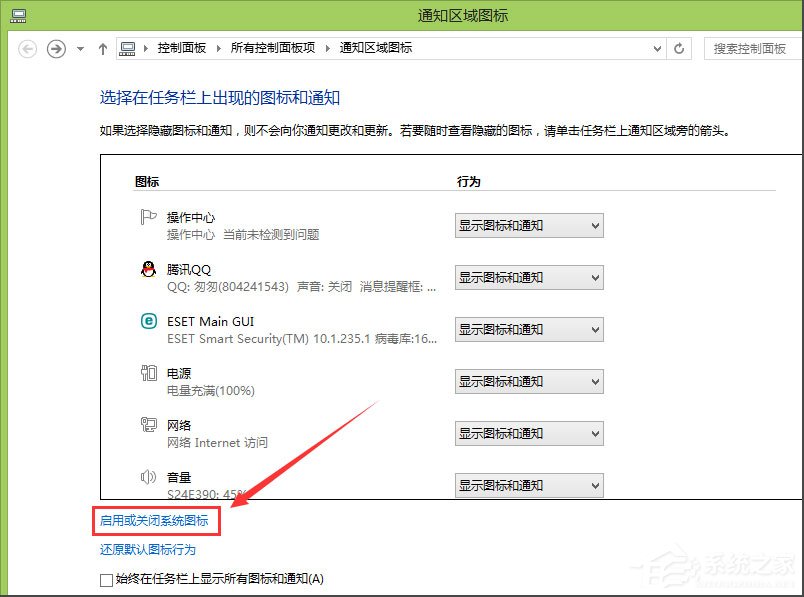Click the ESET Main GUI icon
The width and height of the screenshot is (804, 597).
pos(149,322)
